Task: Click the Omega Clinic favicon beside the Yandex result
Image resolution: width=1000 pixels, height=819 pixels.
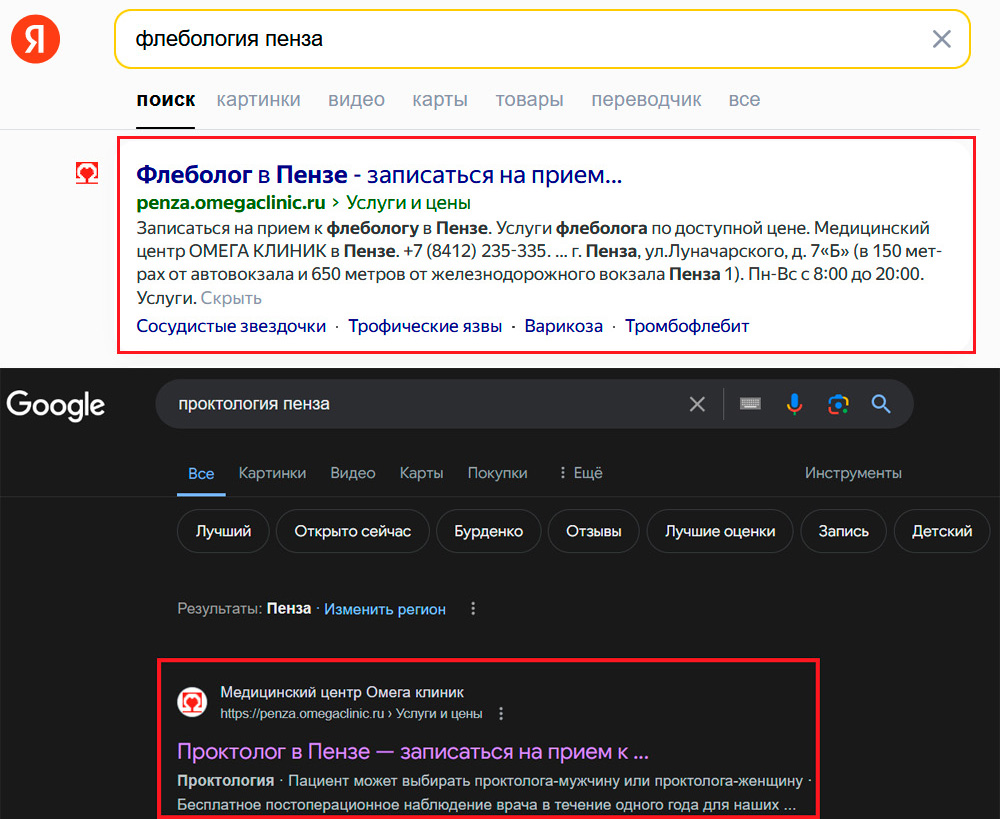Action: (x=87, y=173)
